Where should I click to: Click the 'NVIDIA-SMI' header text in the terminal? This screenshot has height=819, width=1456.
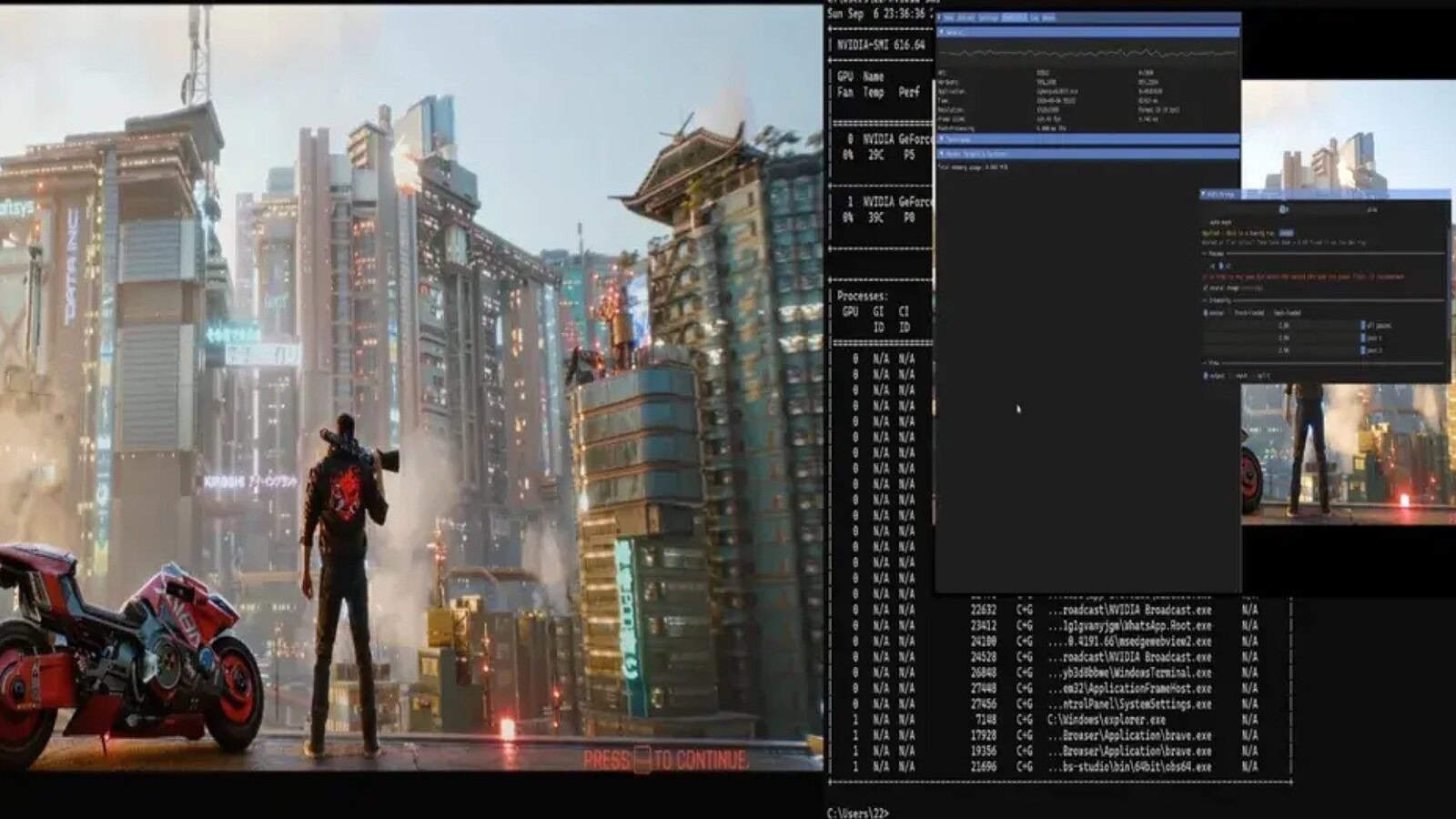click(881, 45)
